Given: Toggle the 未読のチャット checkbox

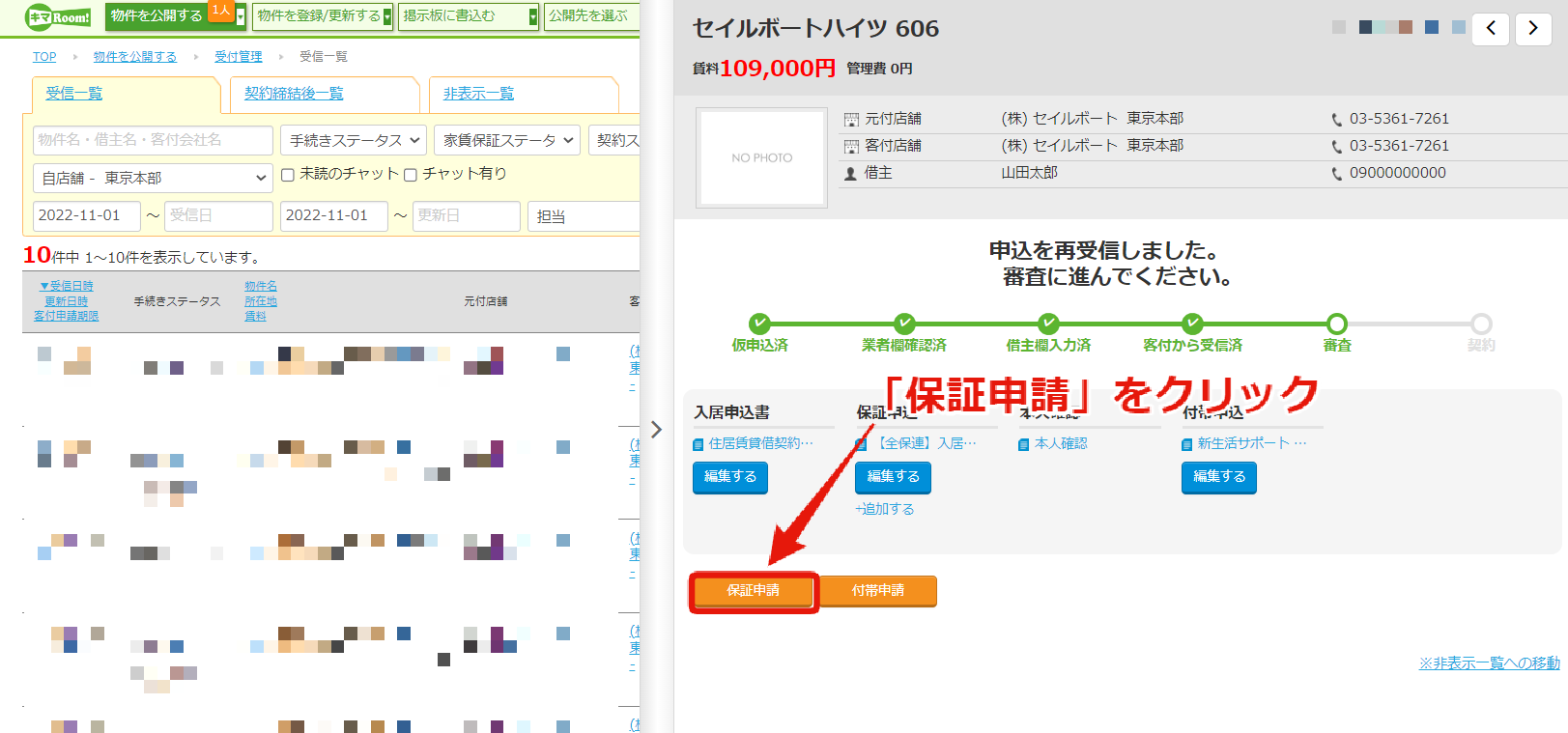Looking at the screenshot, I should (x=288, y=175).
